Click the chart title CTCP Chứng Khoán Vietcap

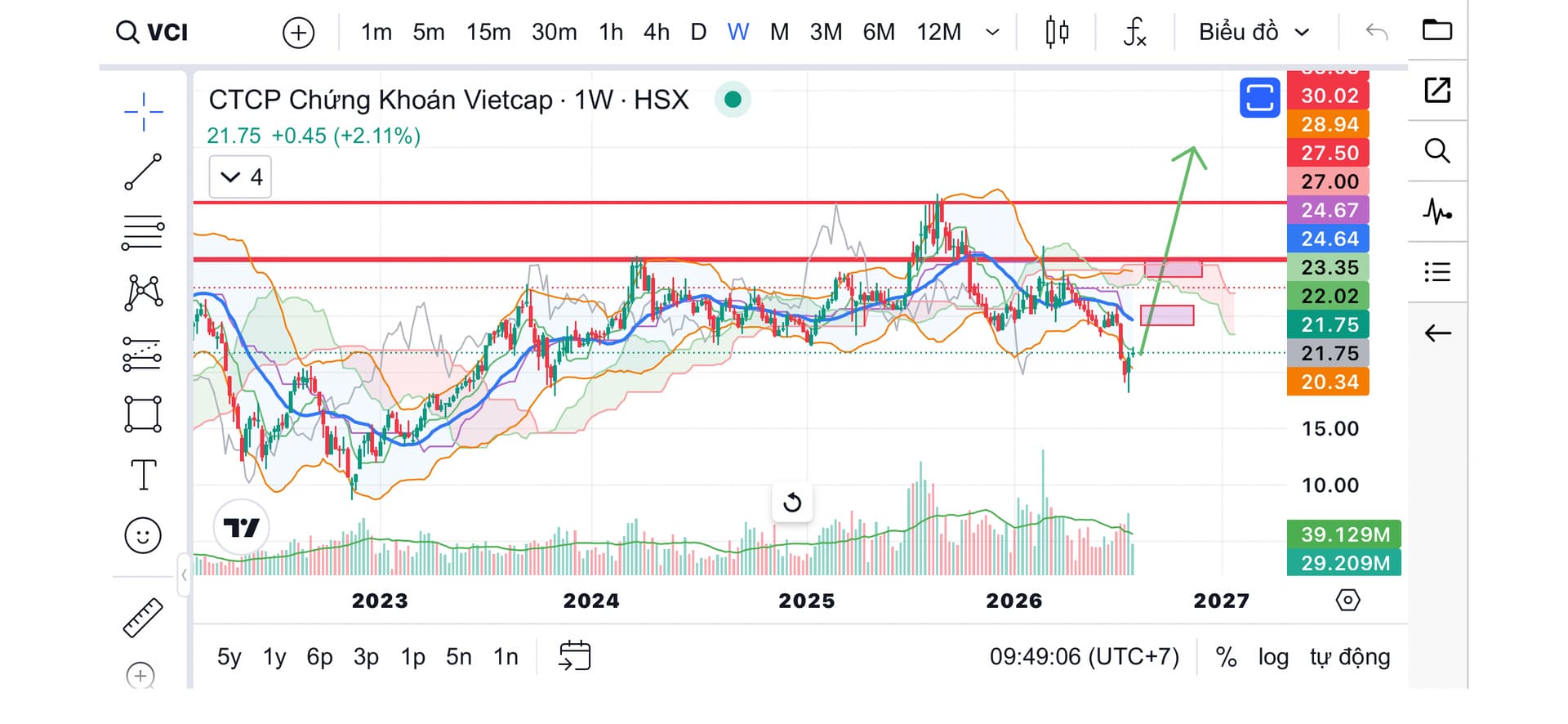tap(381, 100)
